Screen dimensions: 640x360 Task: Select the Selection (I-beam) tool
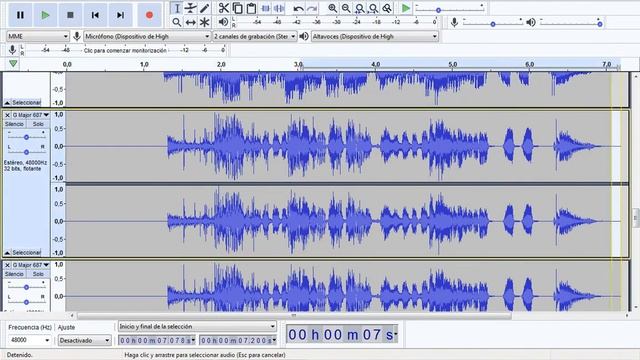177,8
